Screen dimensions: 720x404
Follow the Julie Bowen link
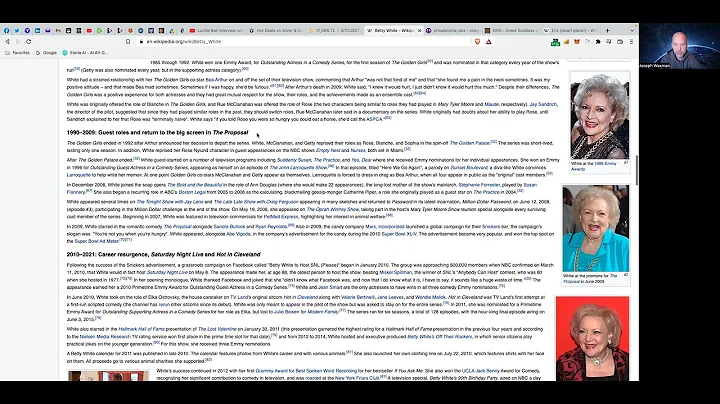point(287,312)
